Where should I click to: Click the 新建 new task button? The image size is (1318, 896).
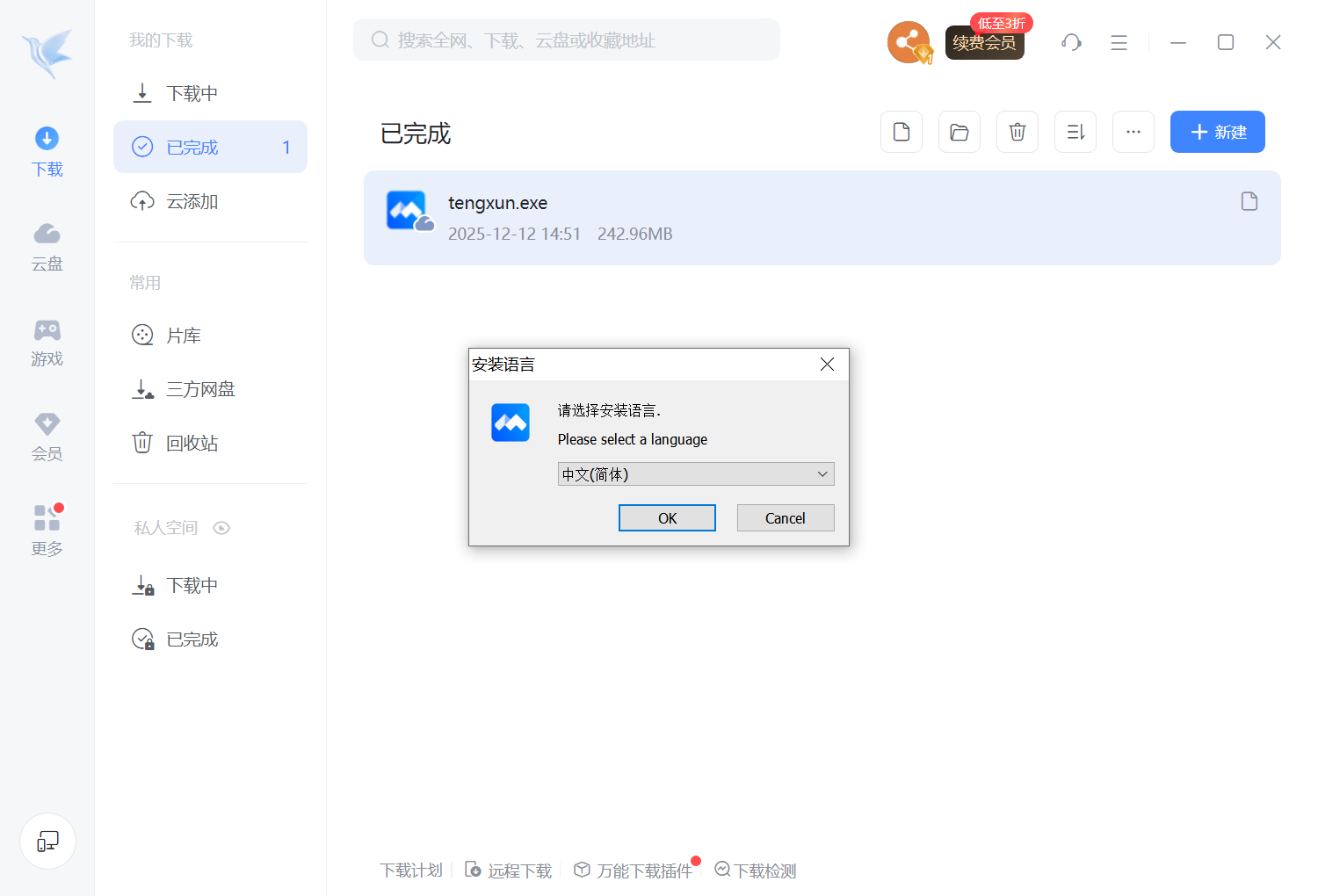coord(1218,132)
